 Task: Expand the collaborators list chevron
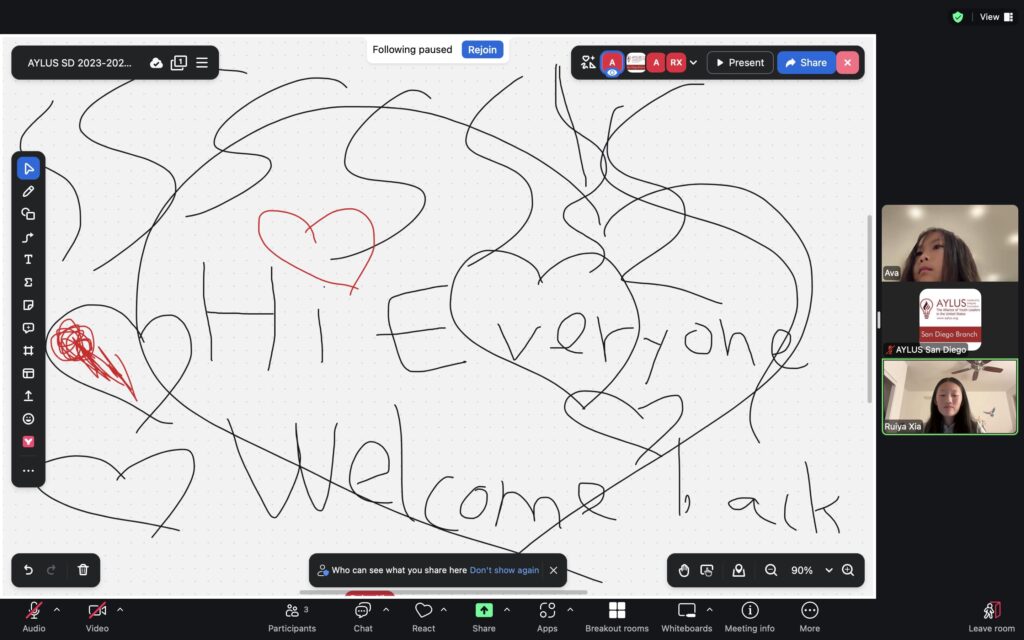point(694,63)
